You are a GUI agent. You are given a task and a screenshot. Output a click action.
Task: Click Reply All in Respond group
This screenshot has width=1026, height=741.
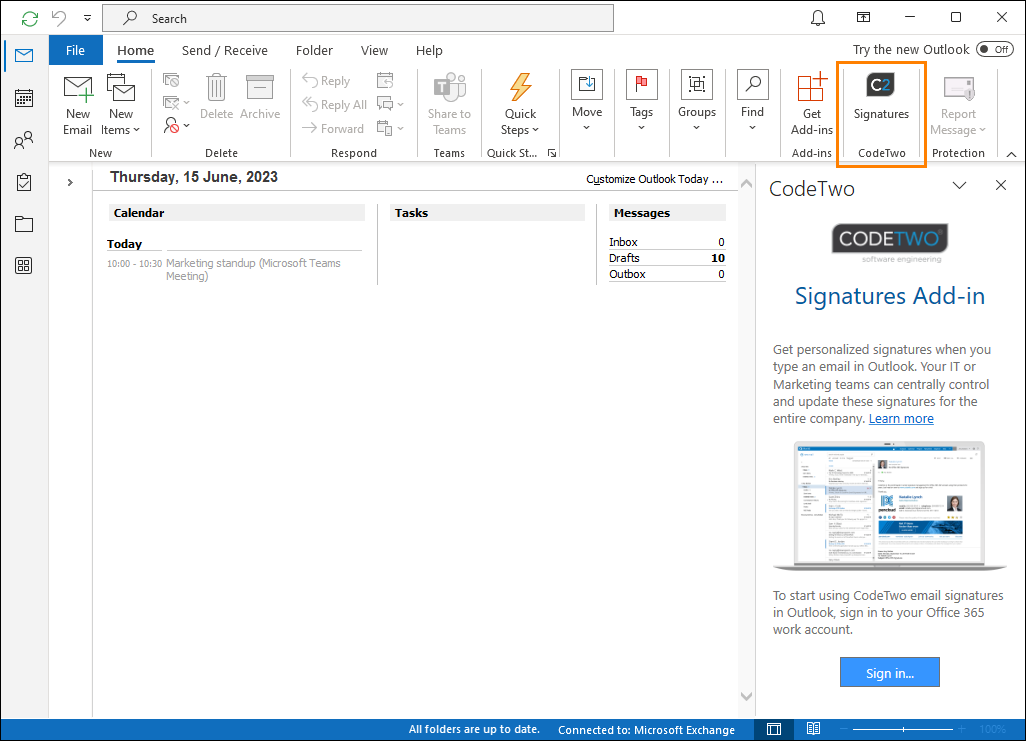pos(334,105)
